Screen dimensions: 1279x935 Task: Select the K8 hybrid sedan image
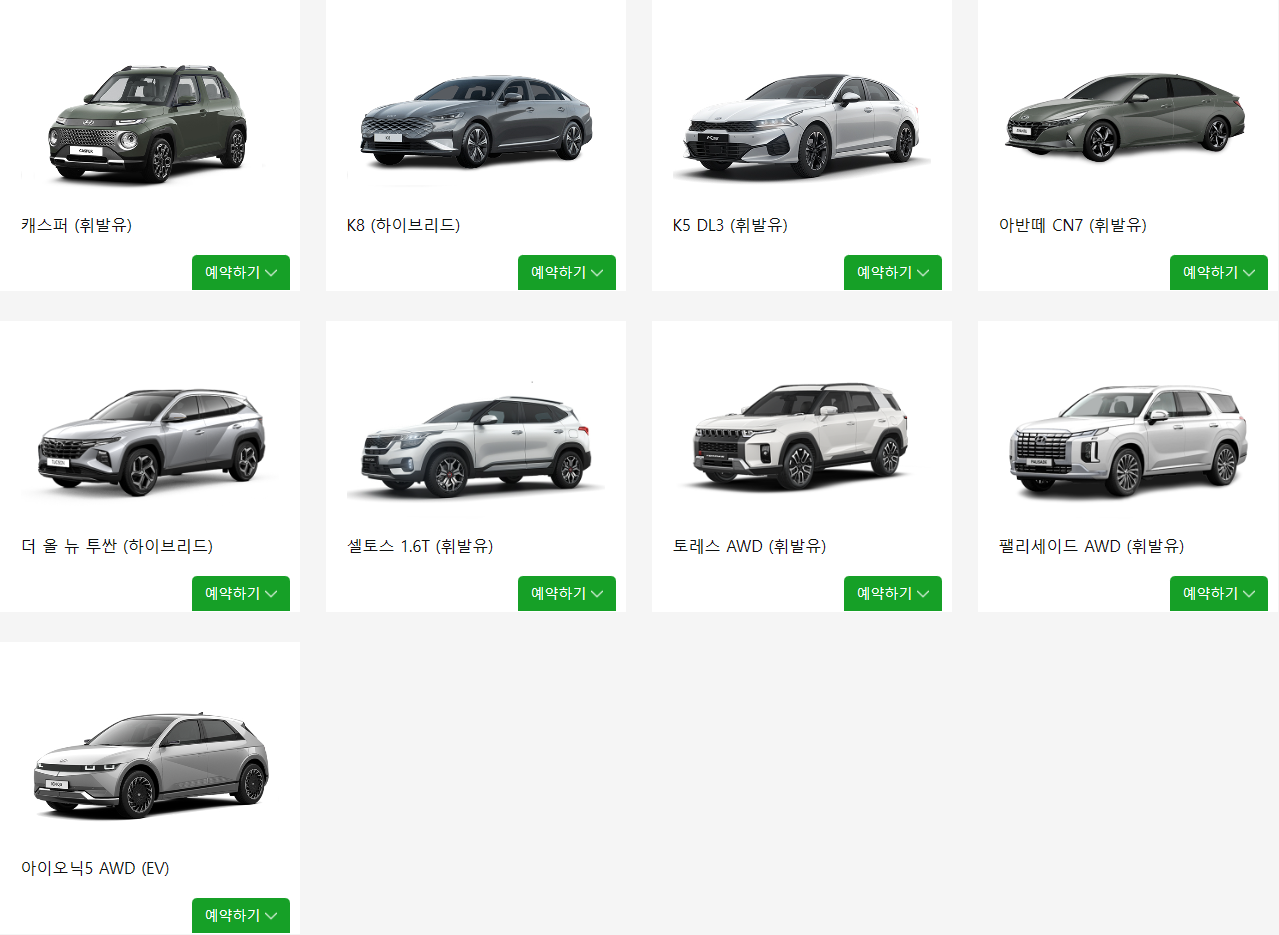(476, 122)
